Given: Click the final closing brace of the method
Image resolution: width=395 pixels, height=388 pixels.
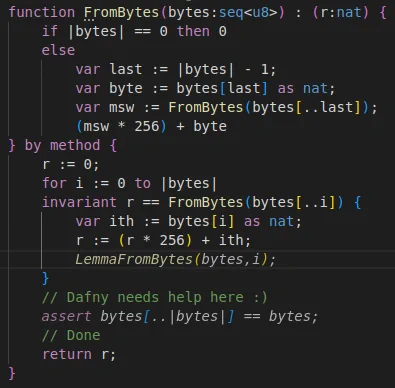Looking at the screenshot, I should click(x=12, y=373).
